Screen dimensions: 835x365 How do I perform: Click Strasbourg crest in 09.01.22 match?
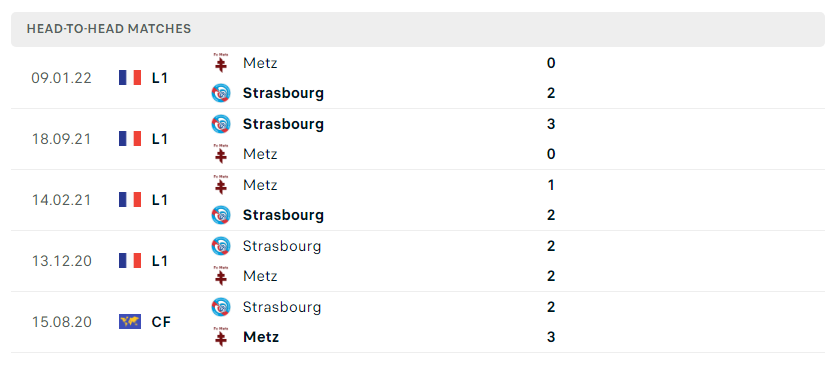220,93
